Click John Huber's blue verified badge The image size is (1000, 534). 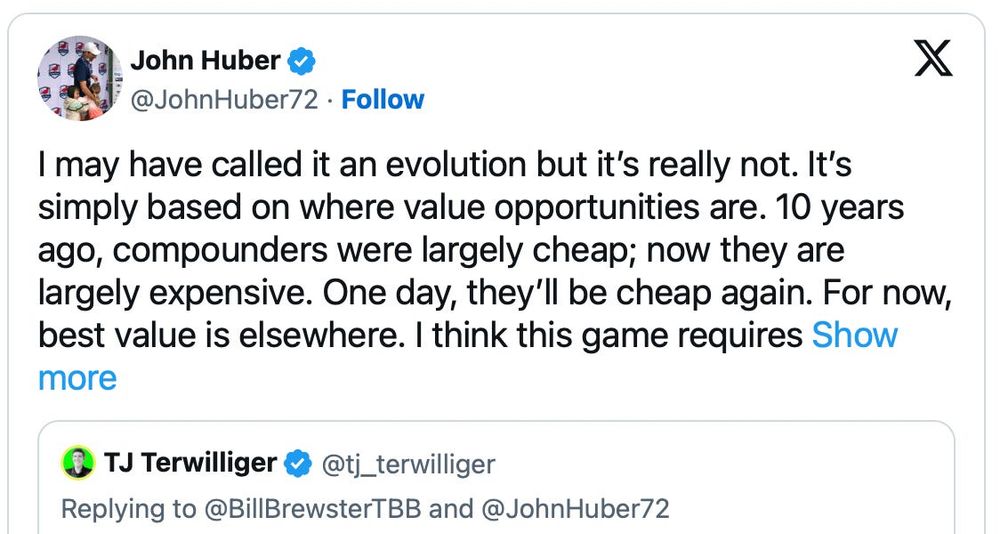(x=302, y=62)
